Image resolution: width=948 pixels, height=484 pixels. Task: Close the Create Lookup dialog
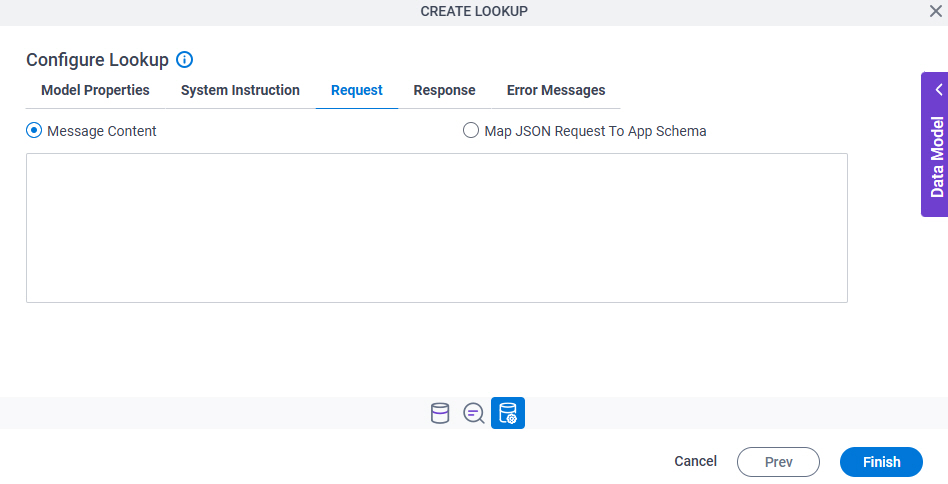[935, 11]
